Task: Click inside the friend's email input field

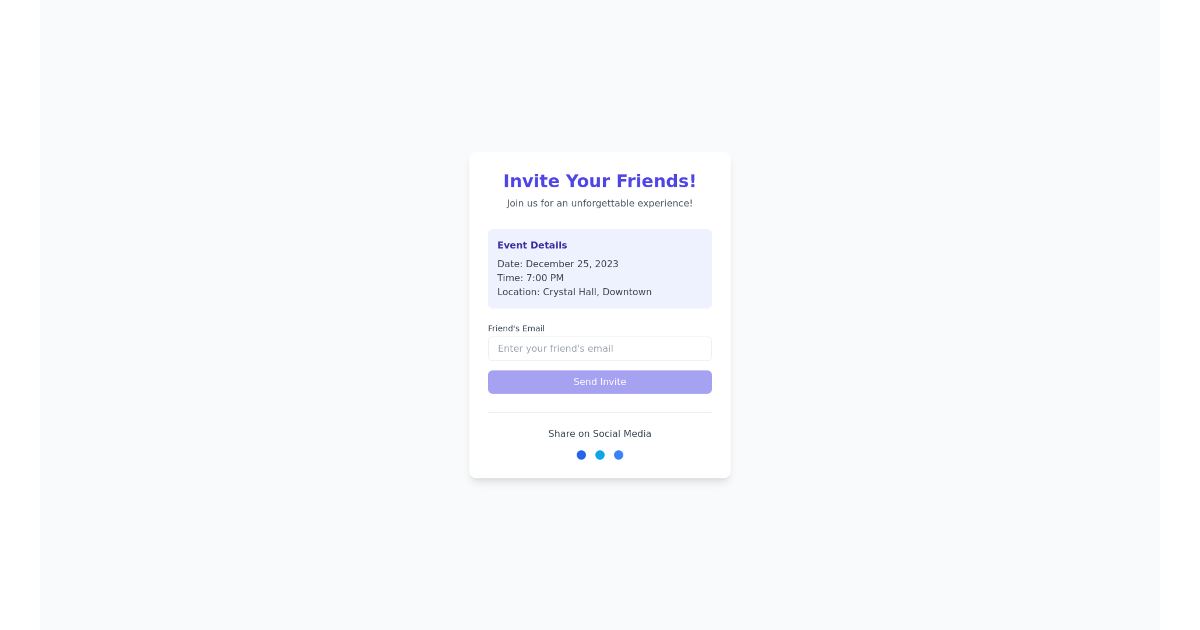Action: coord(600,348)
